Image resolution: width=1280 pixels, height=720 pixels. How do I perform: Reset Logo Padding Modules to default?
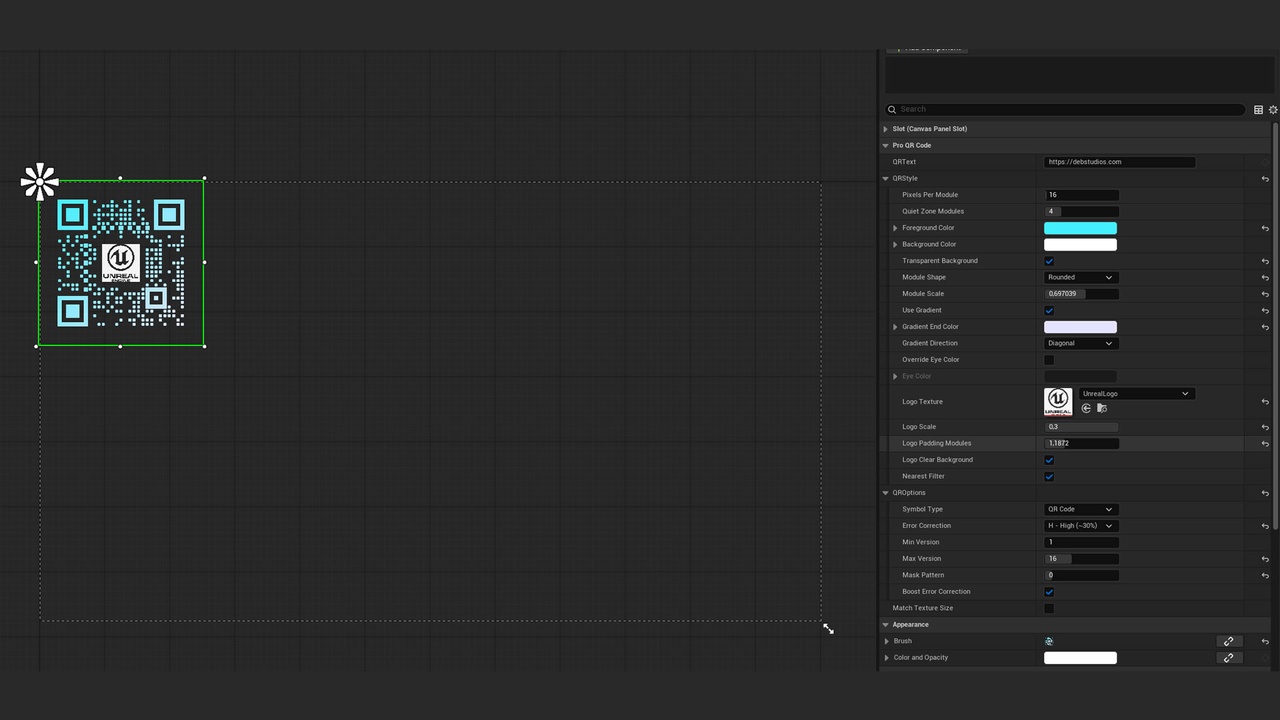click(1265, 444)
